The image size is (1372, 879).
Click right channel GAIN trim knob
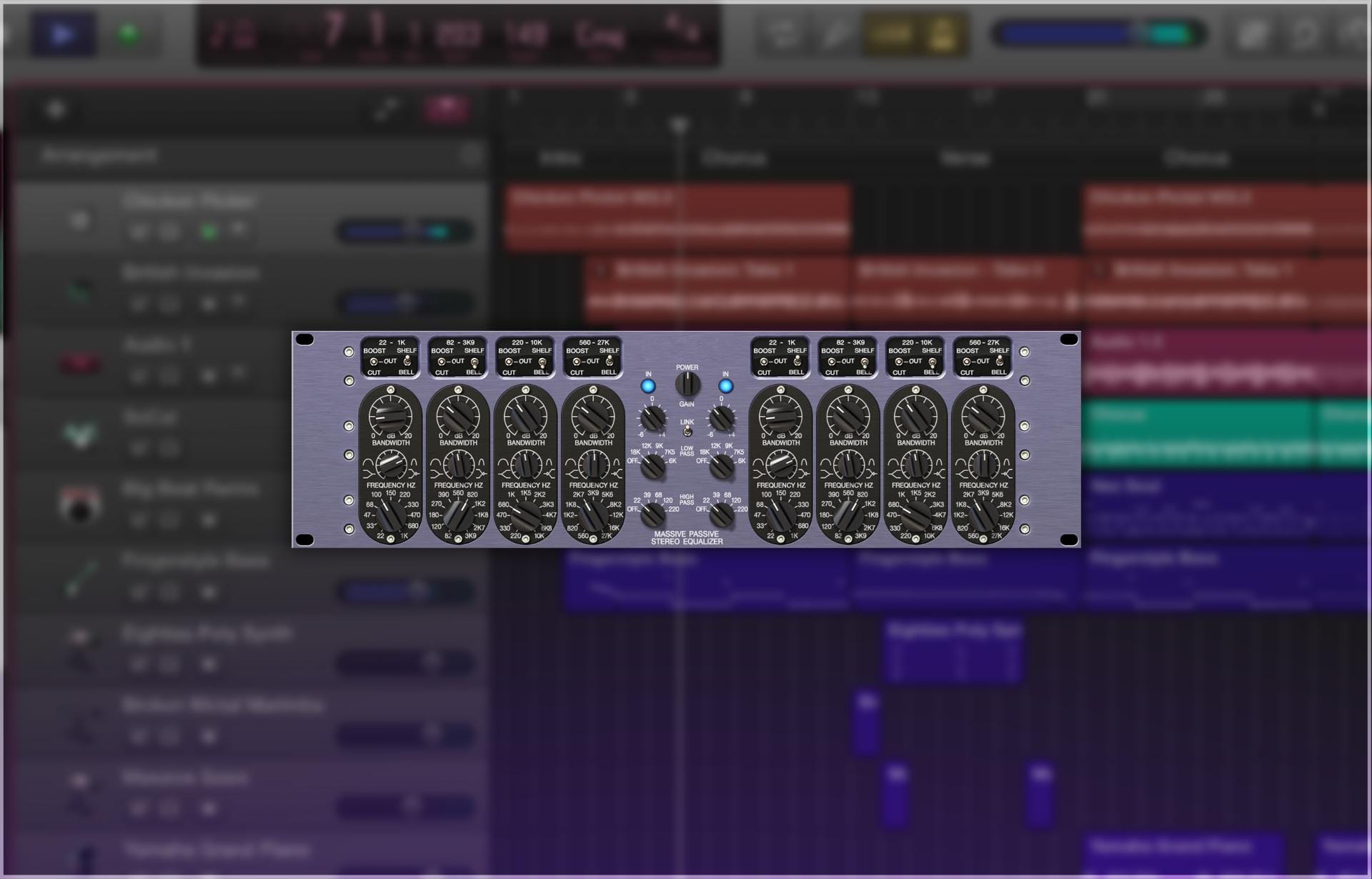pyautogui.click(x=722, y=418)
